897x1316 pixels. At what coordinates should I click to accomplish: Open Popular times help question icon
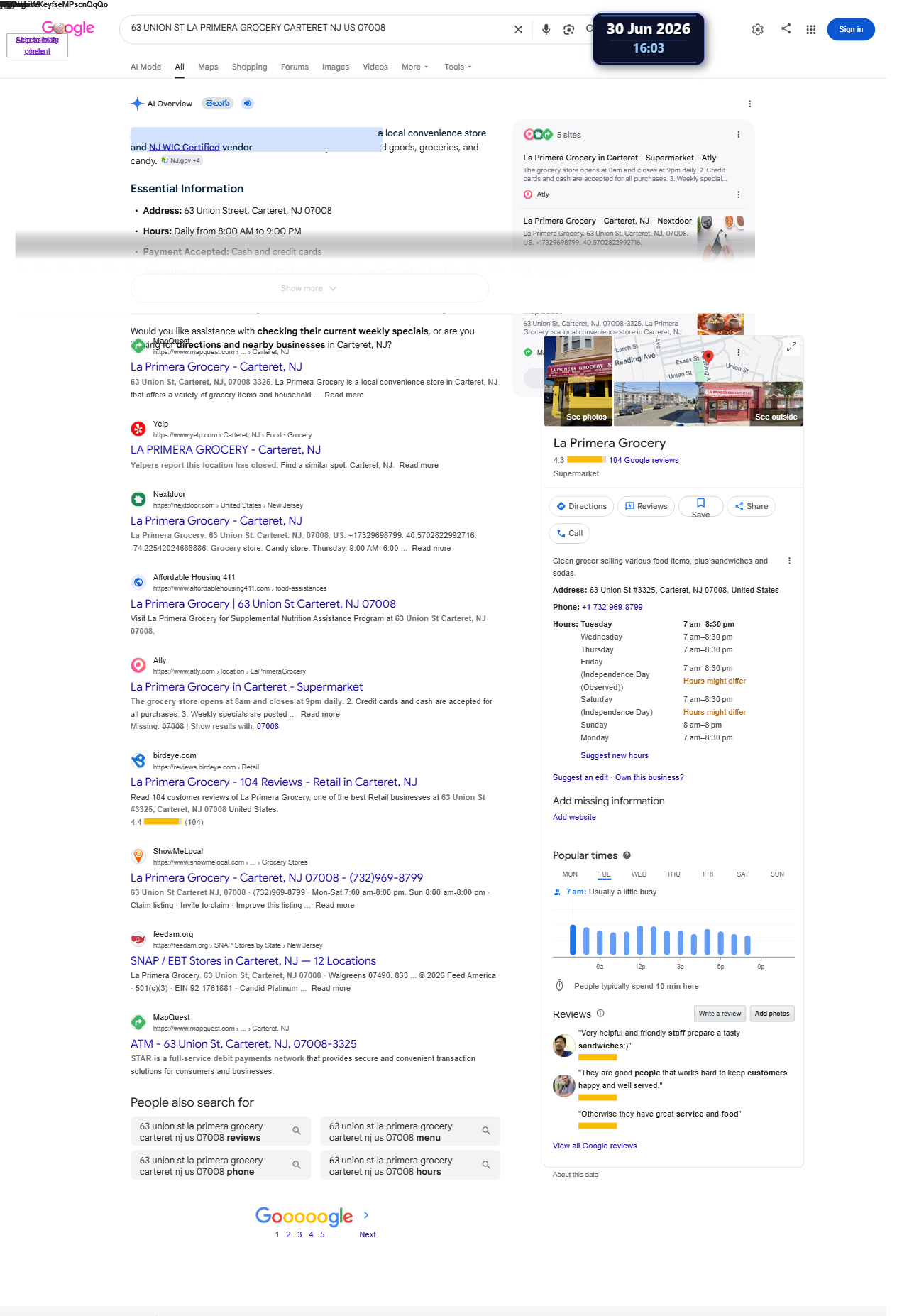pyautogui.click(x=627, y=855)
